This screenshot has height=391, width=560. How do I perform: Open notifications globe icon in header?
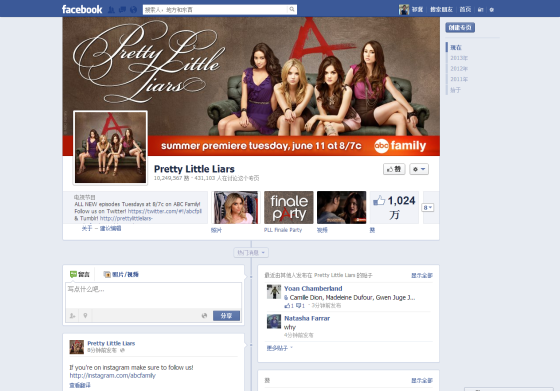(133, 10)
